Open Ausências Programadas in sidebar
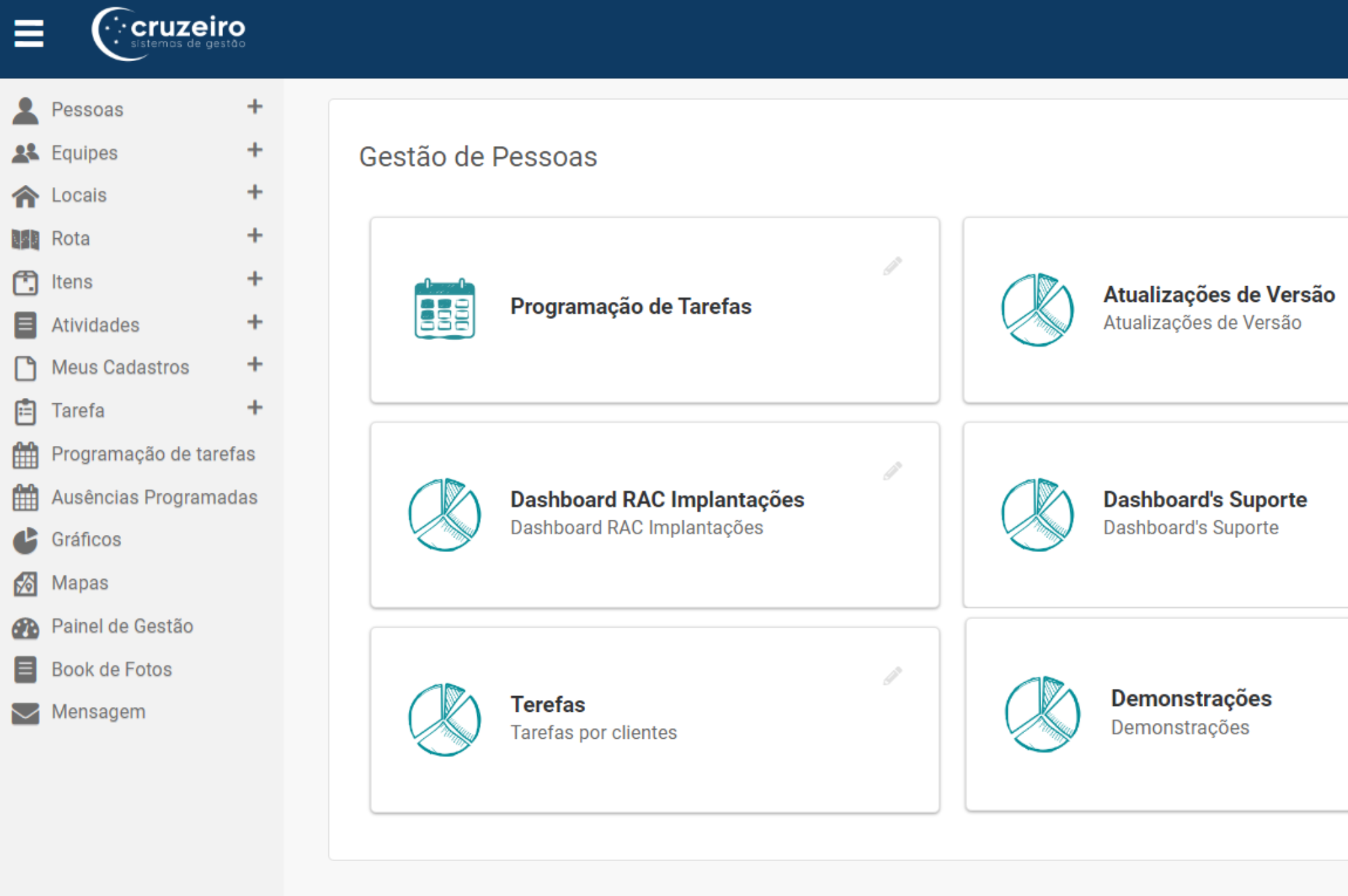1348x896 pixels. (154, 497)
